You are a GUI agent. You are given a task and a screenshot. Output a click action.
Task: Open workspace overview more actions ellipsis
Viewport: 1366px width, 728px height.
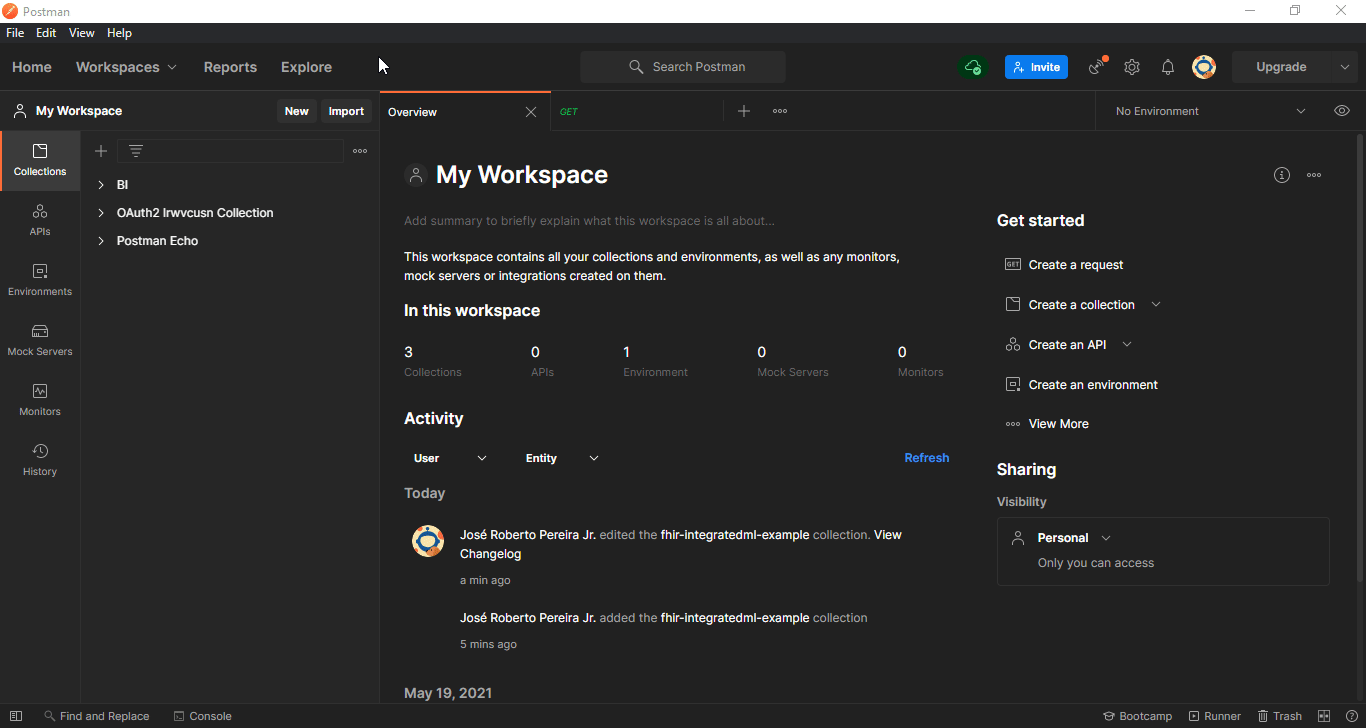tap(1314, 175)
